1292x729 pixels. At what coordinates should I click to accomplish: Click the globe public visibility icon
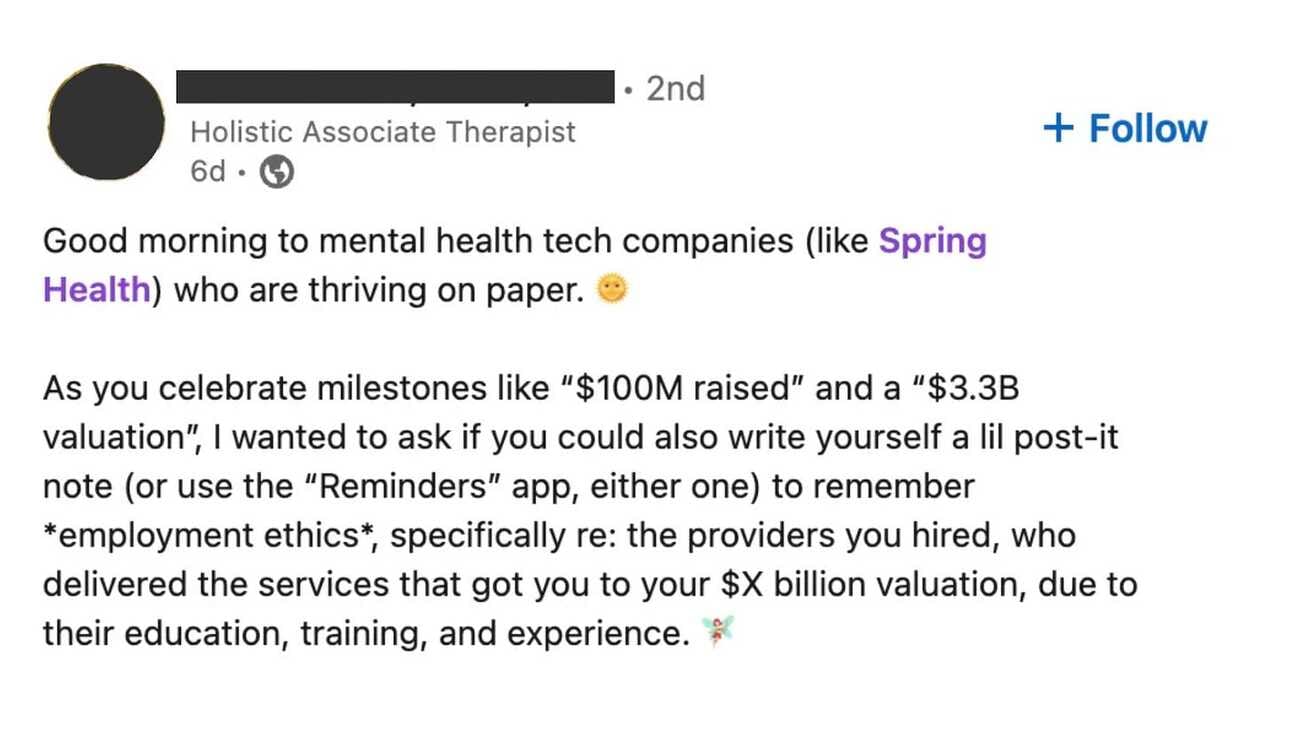pos(277,173)
